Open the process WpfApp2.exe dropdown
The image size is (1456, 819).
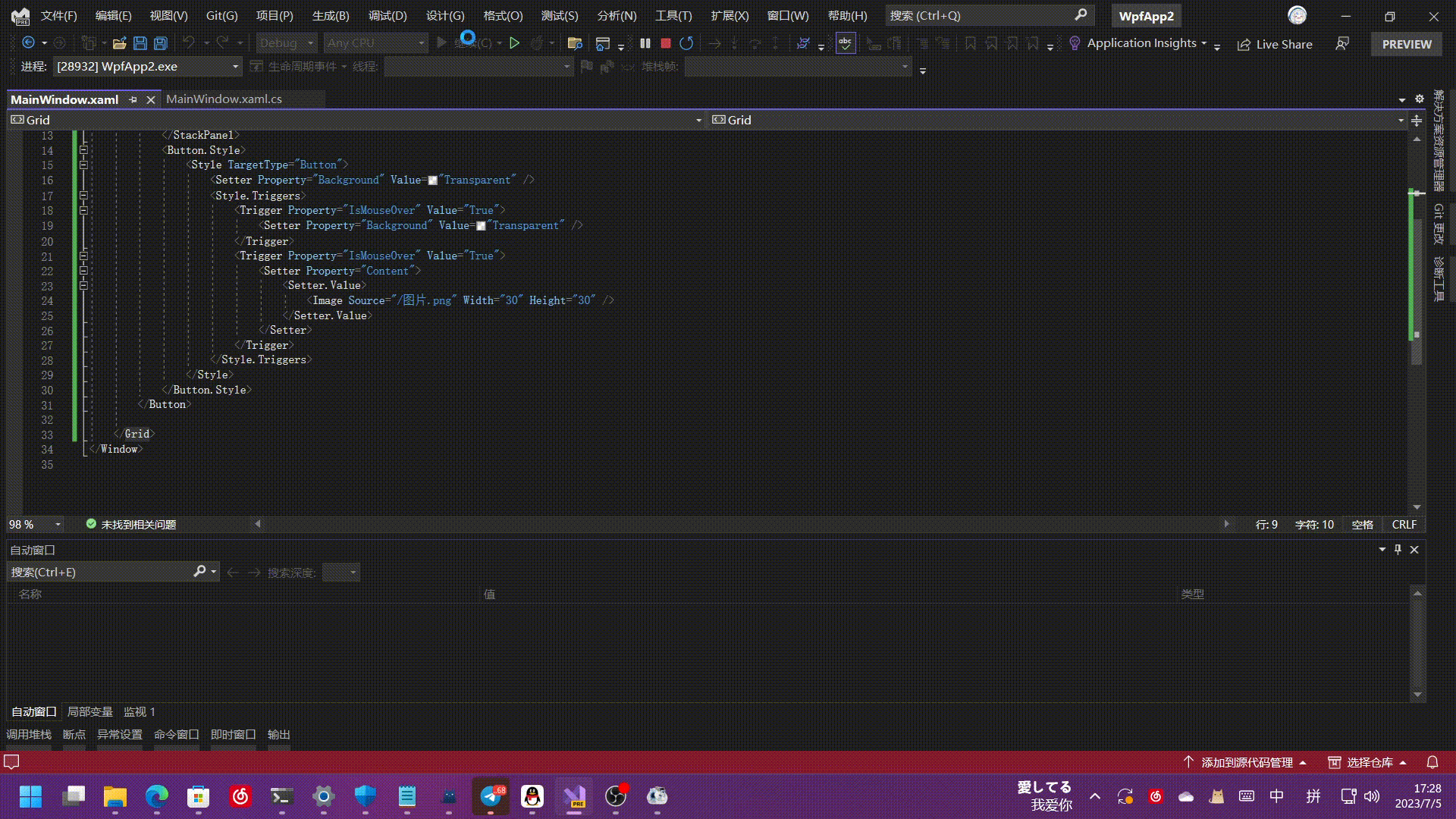(235, 67)
